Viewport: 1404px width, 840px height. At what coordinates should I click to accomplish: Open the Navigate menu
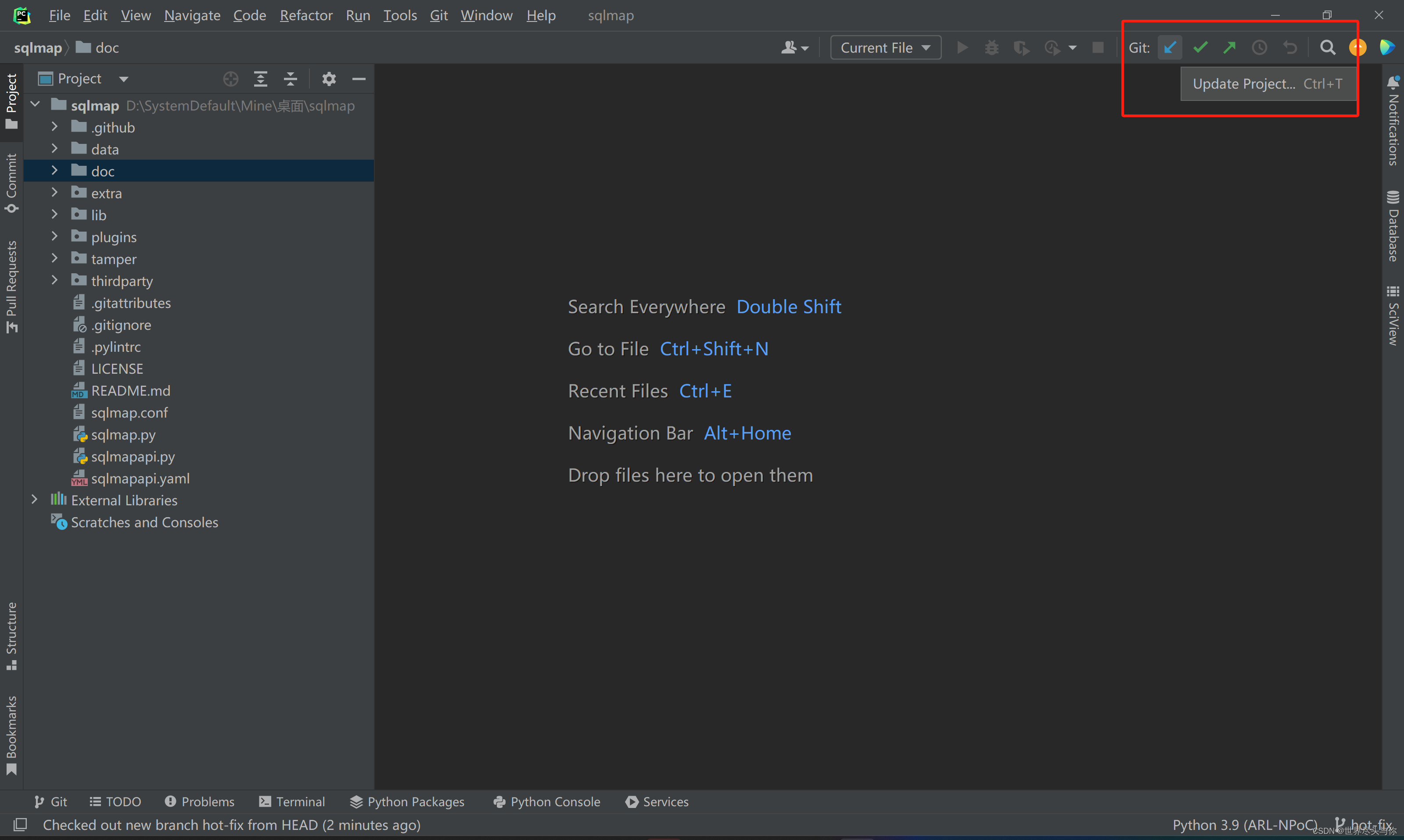tap(192, 15)
